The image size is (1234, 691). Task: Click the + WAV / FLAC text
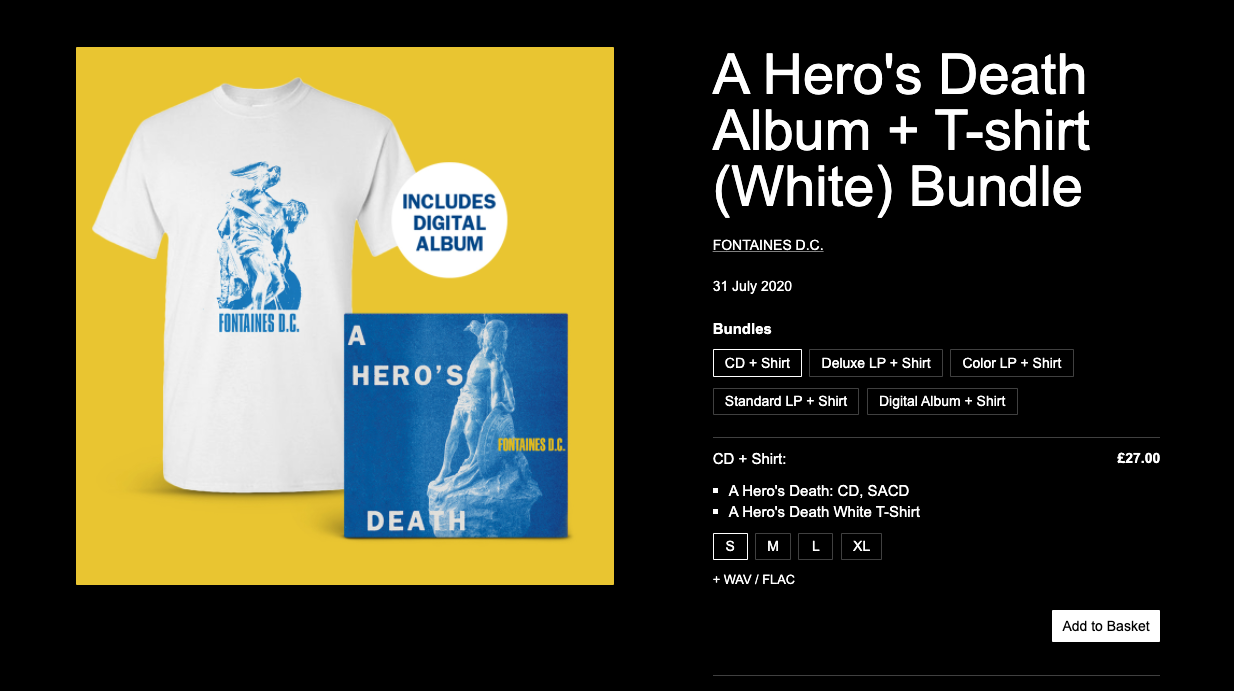(x=754, y=579)
